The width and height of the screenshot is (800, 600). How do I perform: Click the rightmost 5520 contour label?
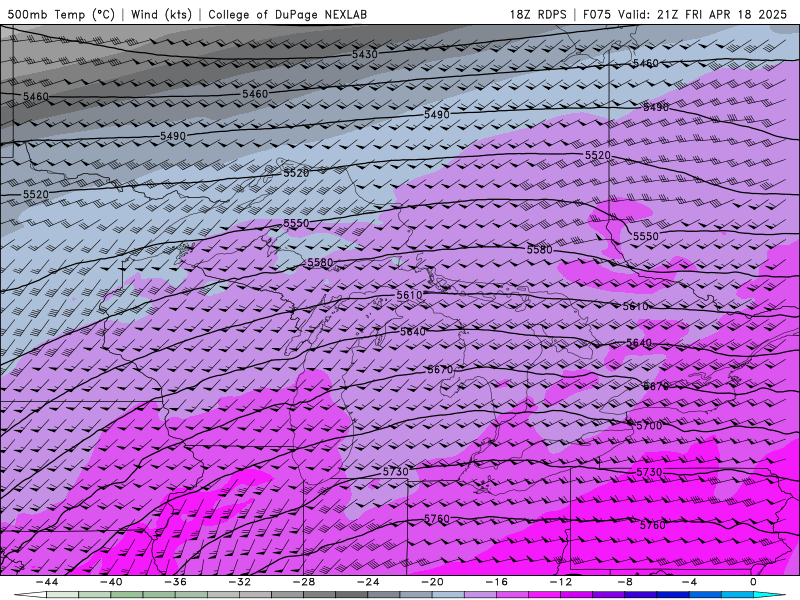click(x=597, y=155)
